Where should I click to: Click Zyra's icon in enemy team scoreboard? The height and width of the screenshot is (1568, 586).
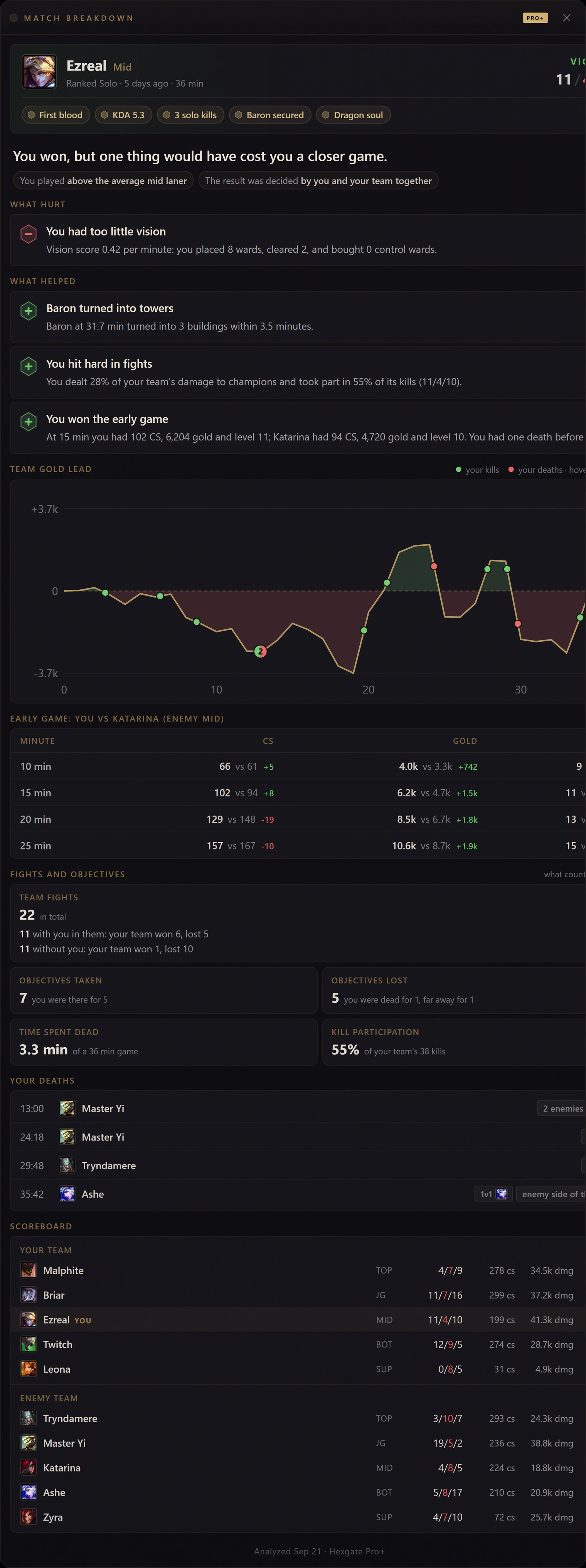[x=29, y=1517]
